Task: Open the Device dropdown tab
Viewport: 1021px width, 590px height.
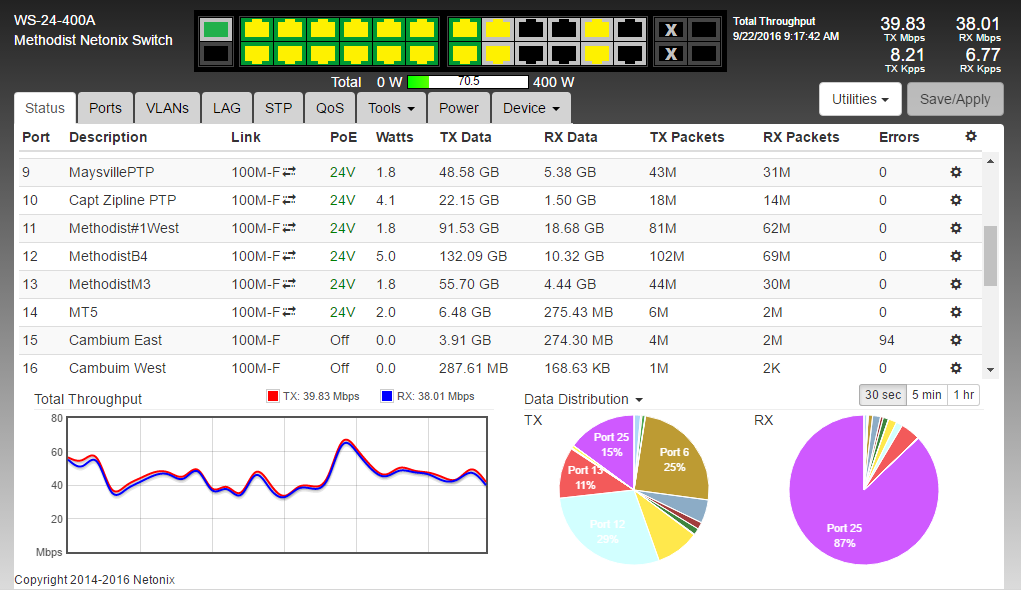Action: coord(531,108)
